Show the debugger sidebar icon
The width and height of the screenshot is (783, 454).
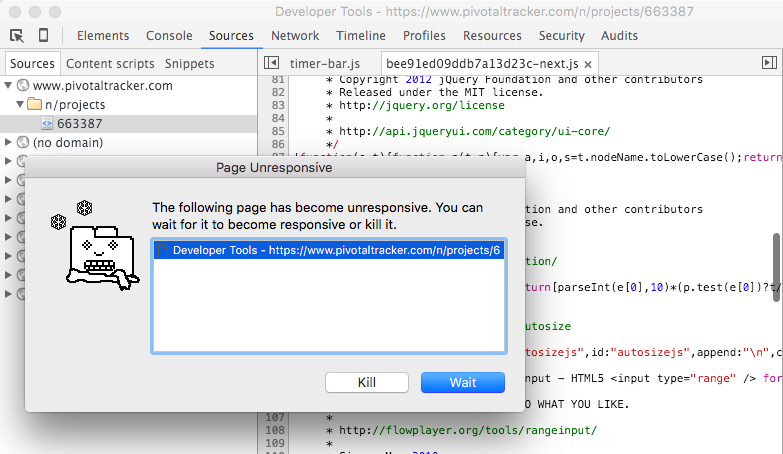[x=769, y=63]
